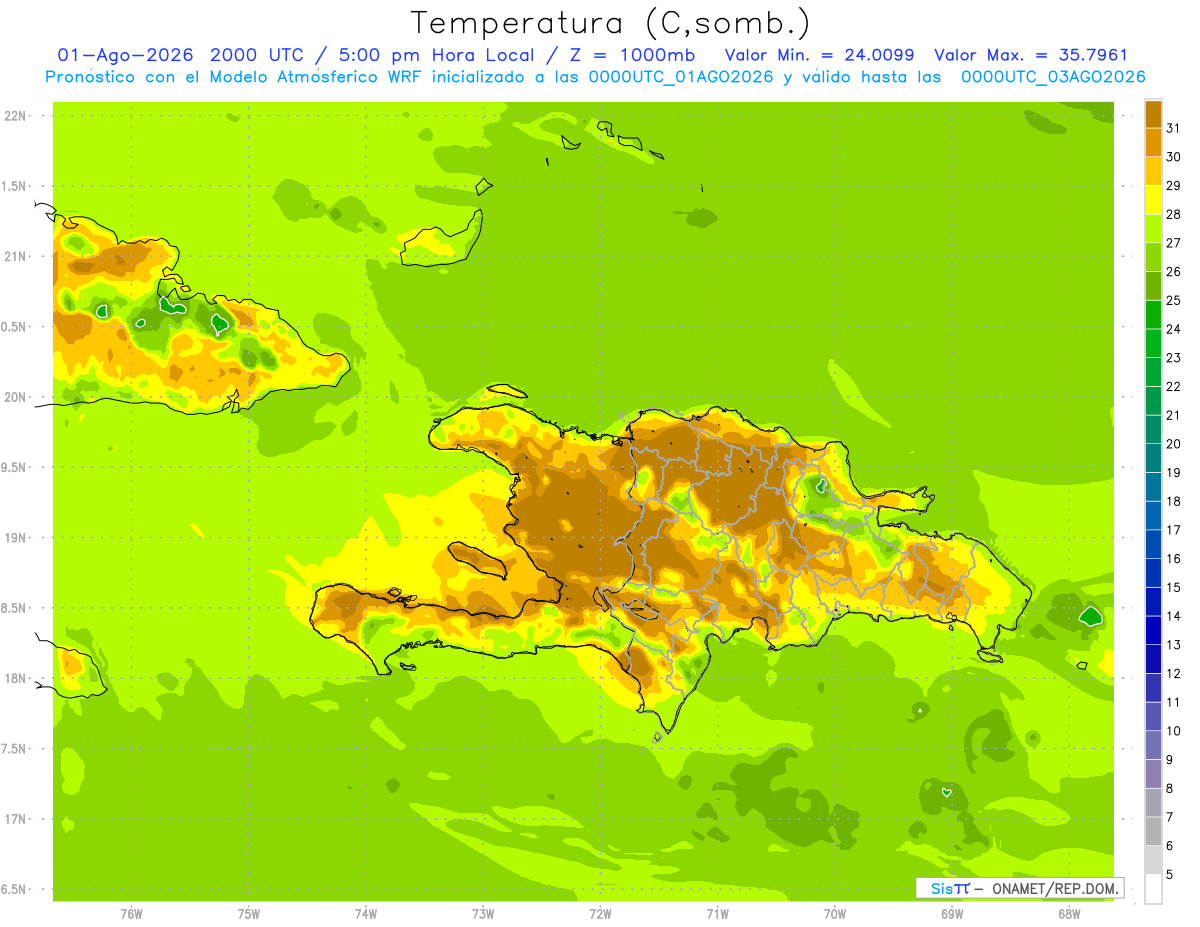Click legend value '29'
This screenshot has height=927, width=1200.
pos(1173,185)
